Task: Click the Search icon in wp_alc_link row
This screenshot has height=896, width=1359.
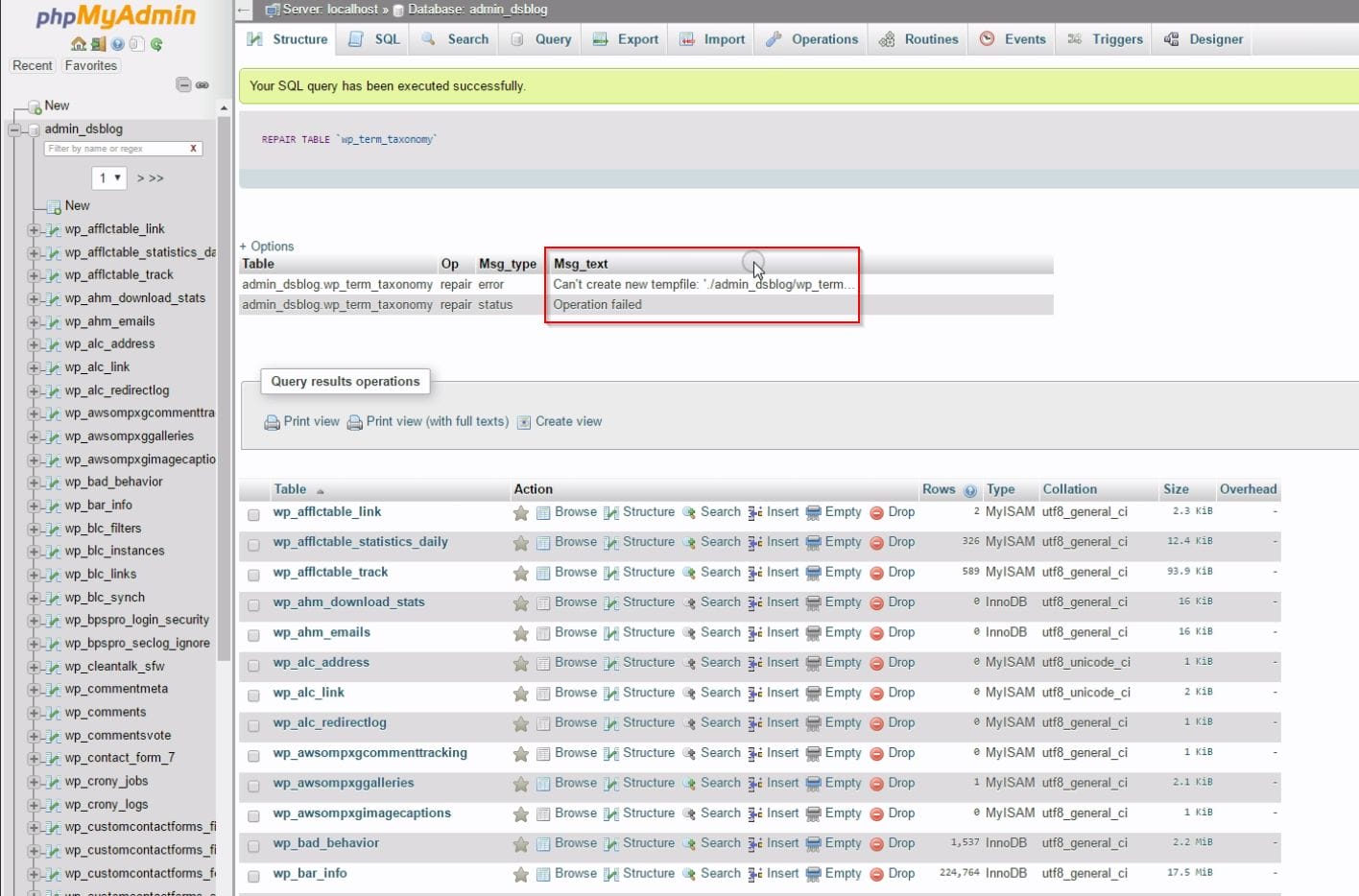Action: (689, 694)
